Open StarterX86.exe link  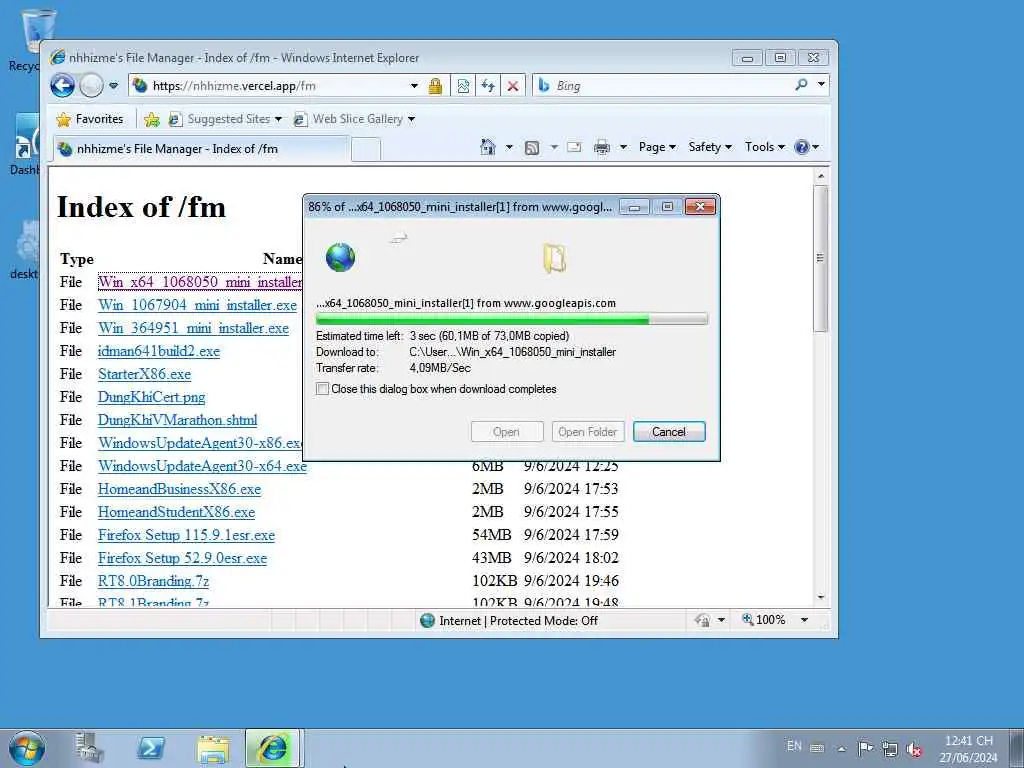click(x=144, y=374)
